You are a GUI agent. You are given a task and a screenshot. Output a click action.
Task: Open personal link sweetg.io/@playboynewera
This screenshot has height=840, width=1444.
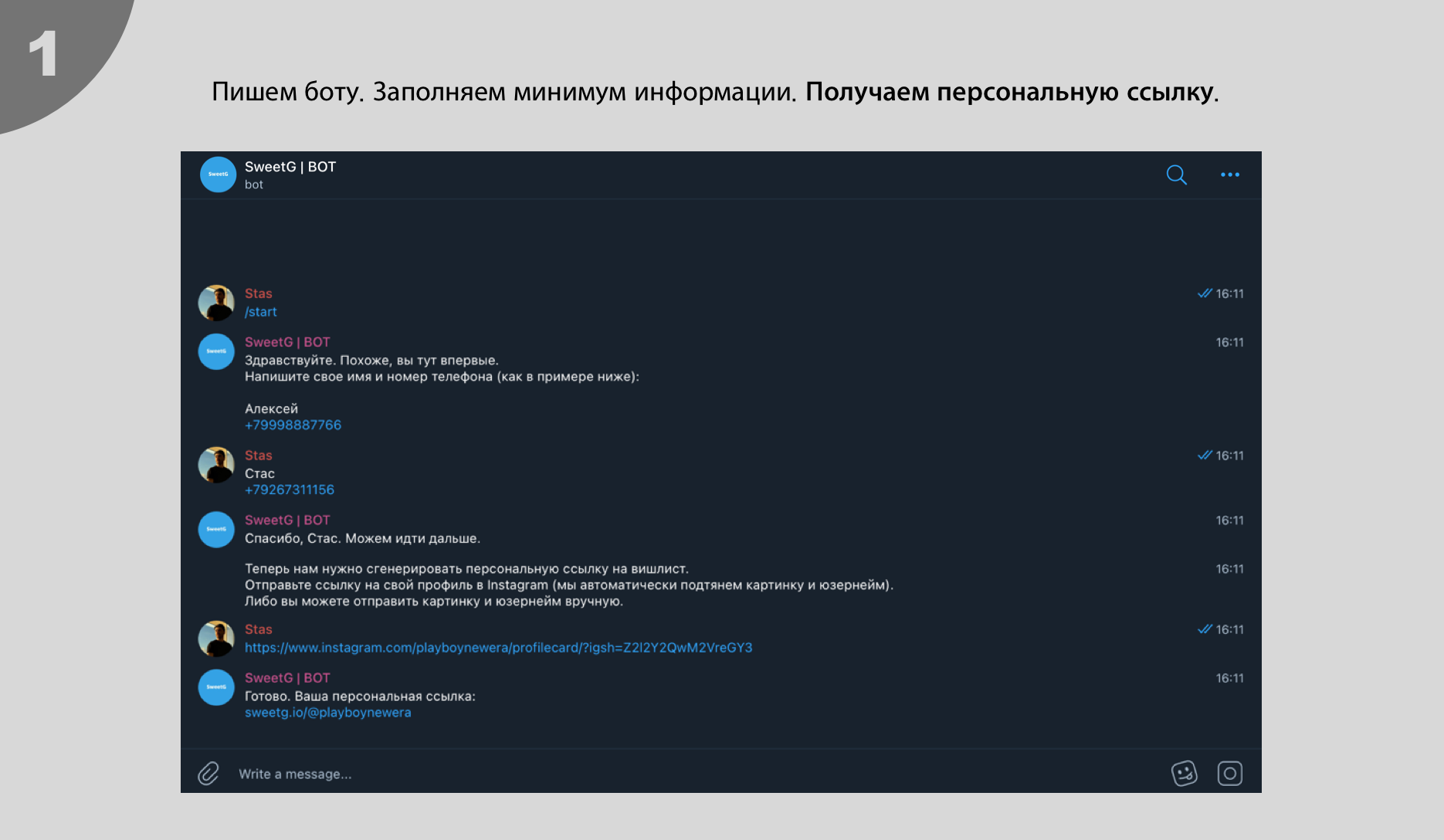pyautogui.click(x=328, y=712)
